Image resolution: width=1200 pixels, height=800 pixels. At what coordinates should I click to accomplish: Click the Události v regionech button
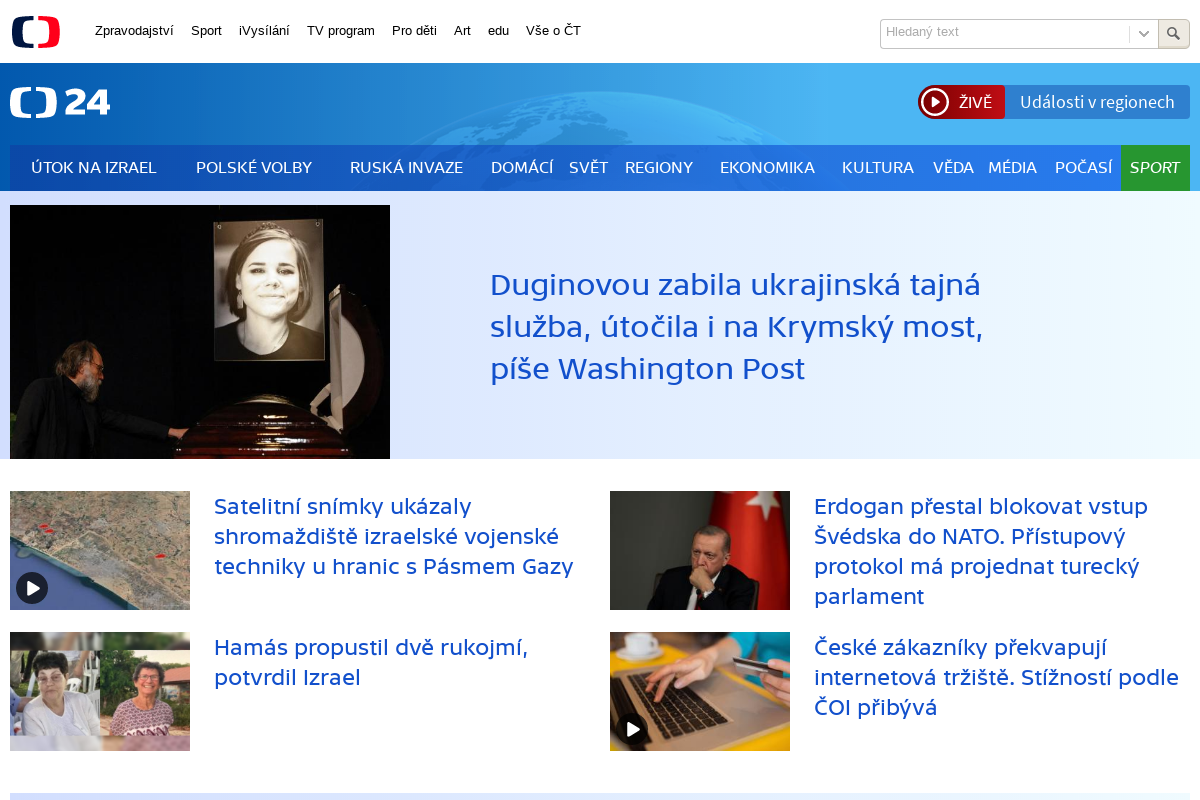(x=1097, y=102)
